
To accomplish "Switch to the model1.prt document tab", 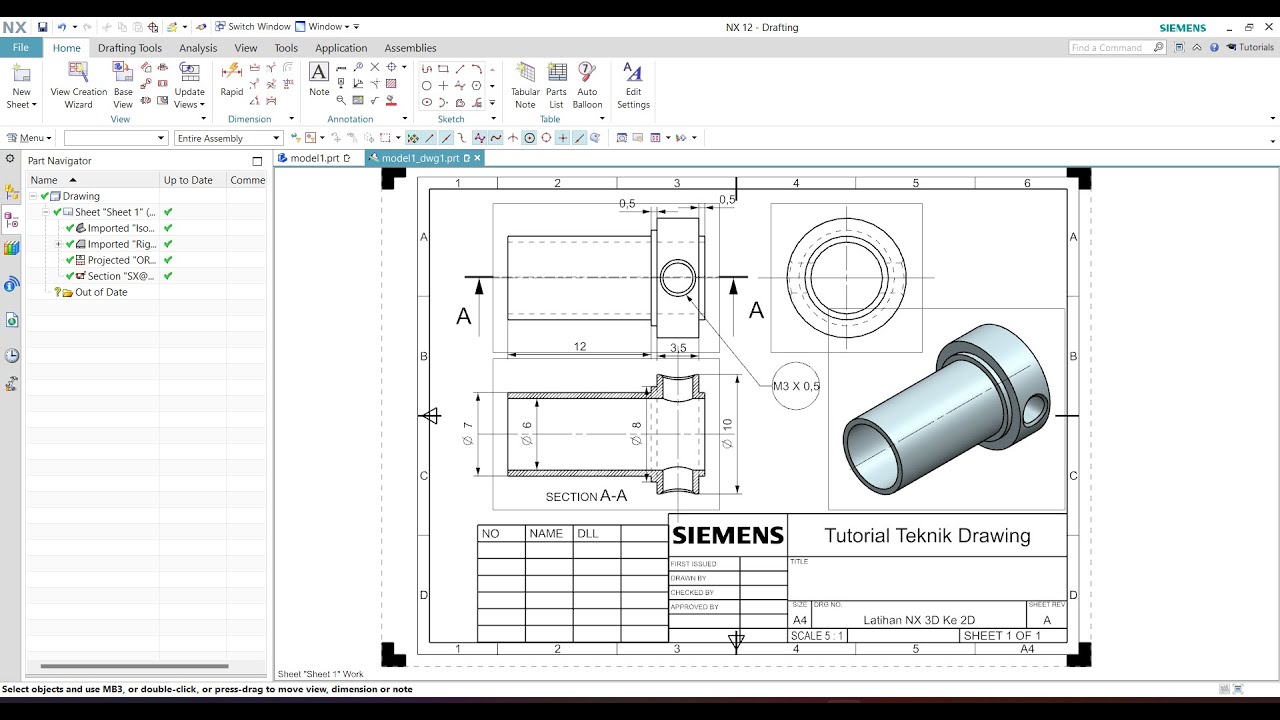I will click(x=315, y=158).
